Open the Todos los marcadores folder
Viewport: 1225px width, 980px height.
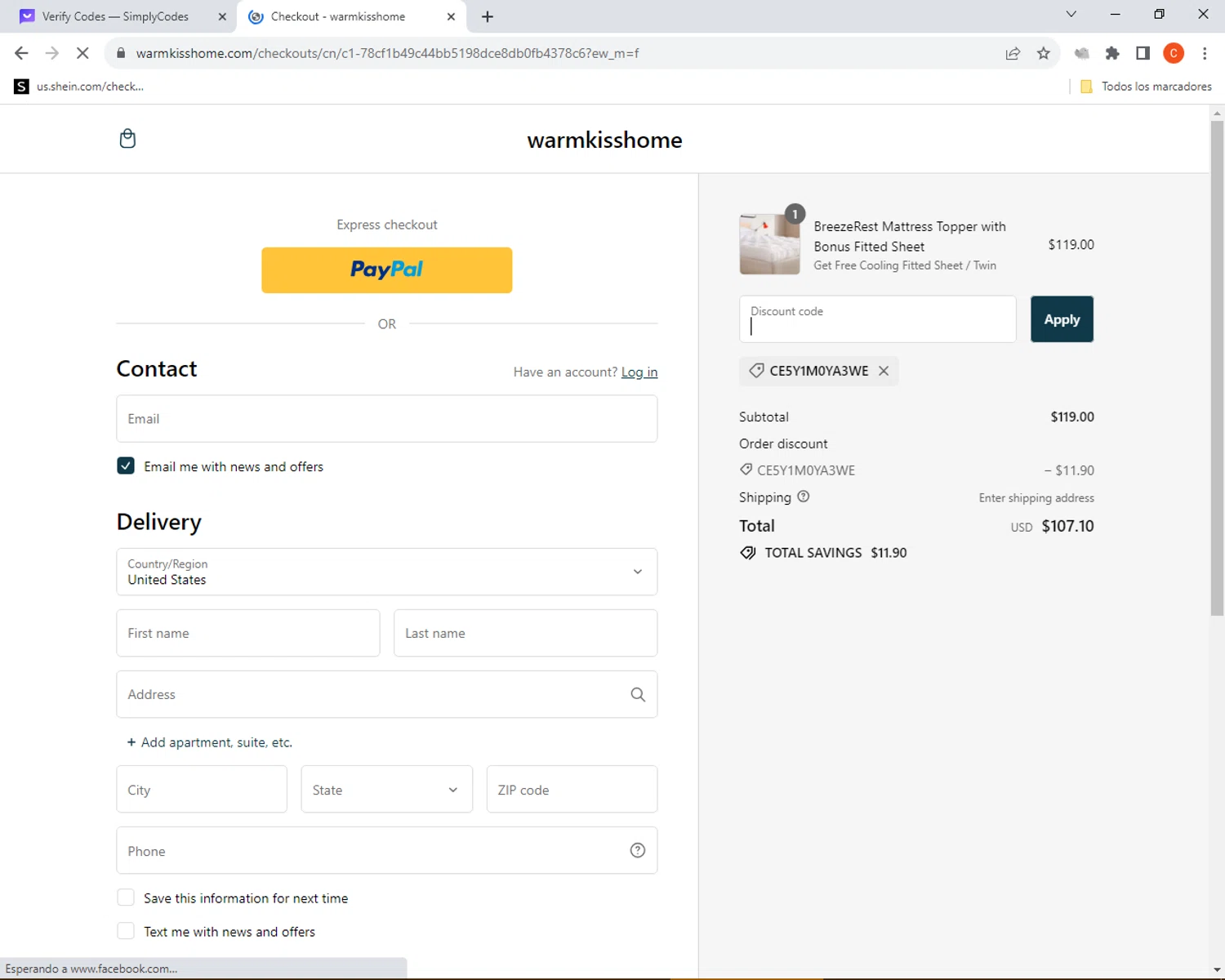(1146, 87)
